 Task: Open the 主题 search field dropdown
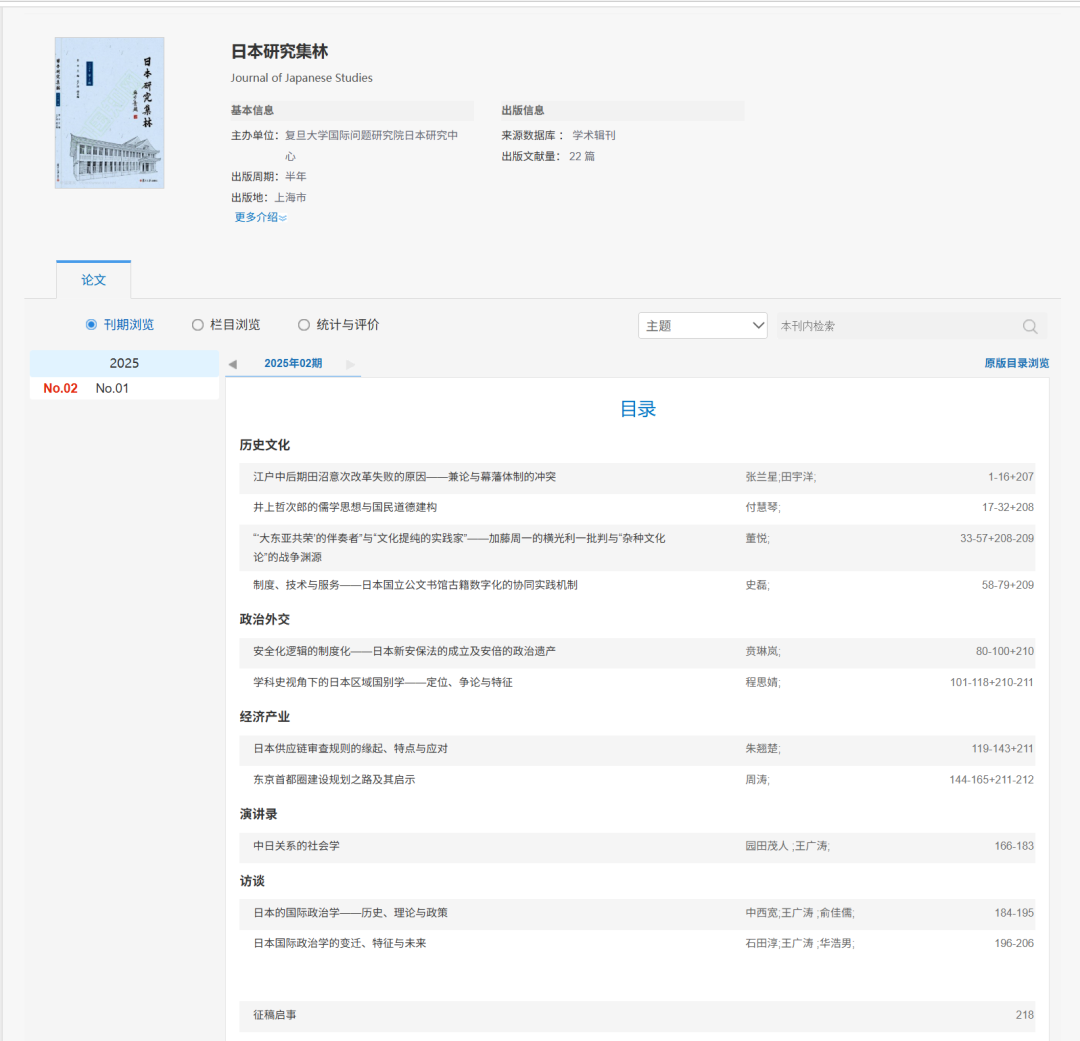click(703, 326)
